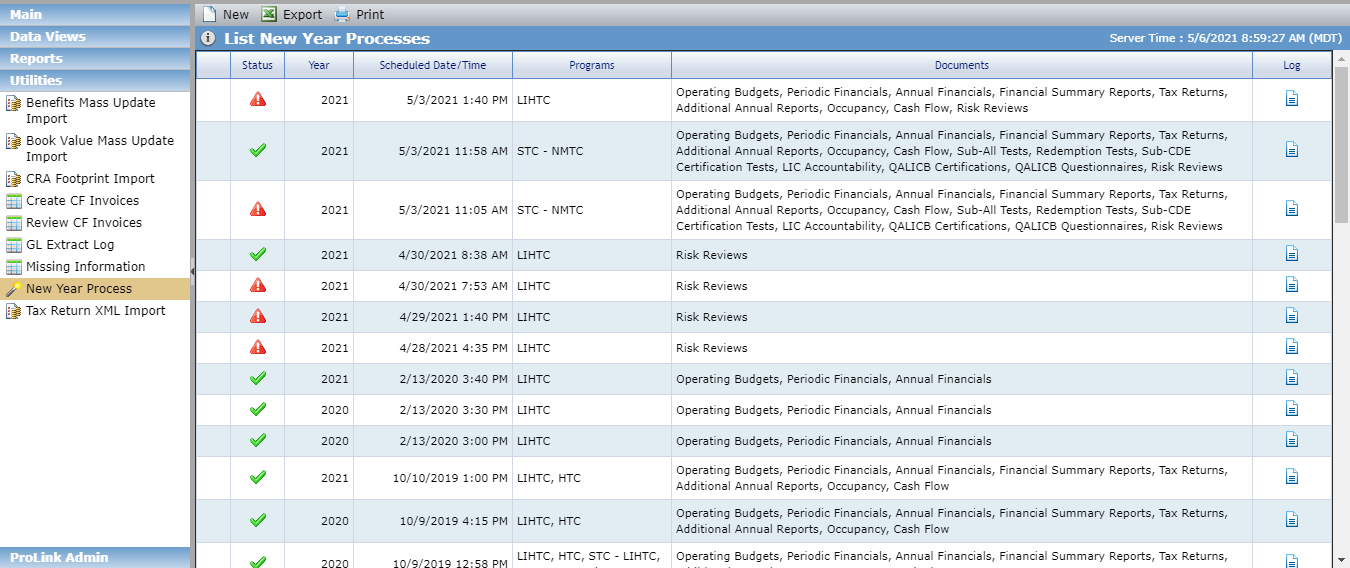1350x568 pixels.
Task: Print the New Year Processes list
Action: [x=358, y=14]
